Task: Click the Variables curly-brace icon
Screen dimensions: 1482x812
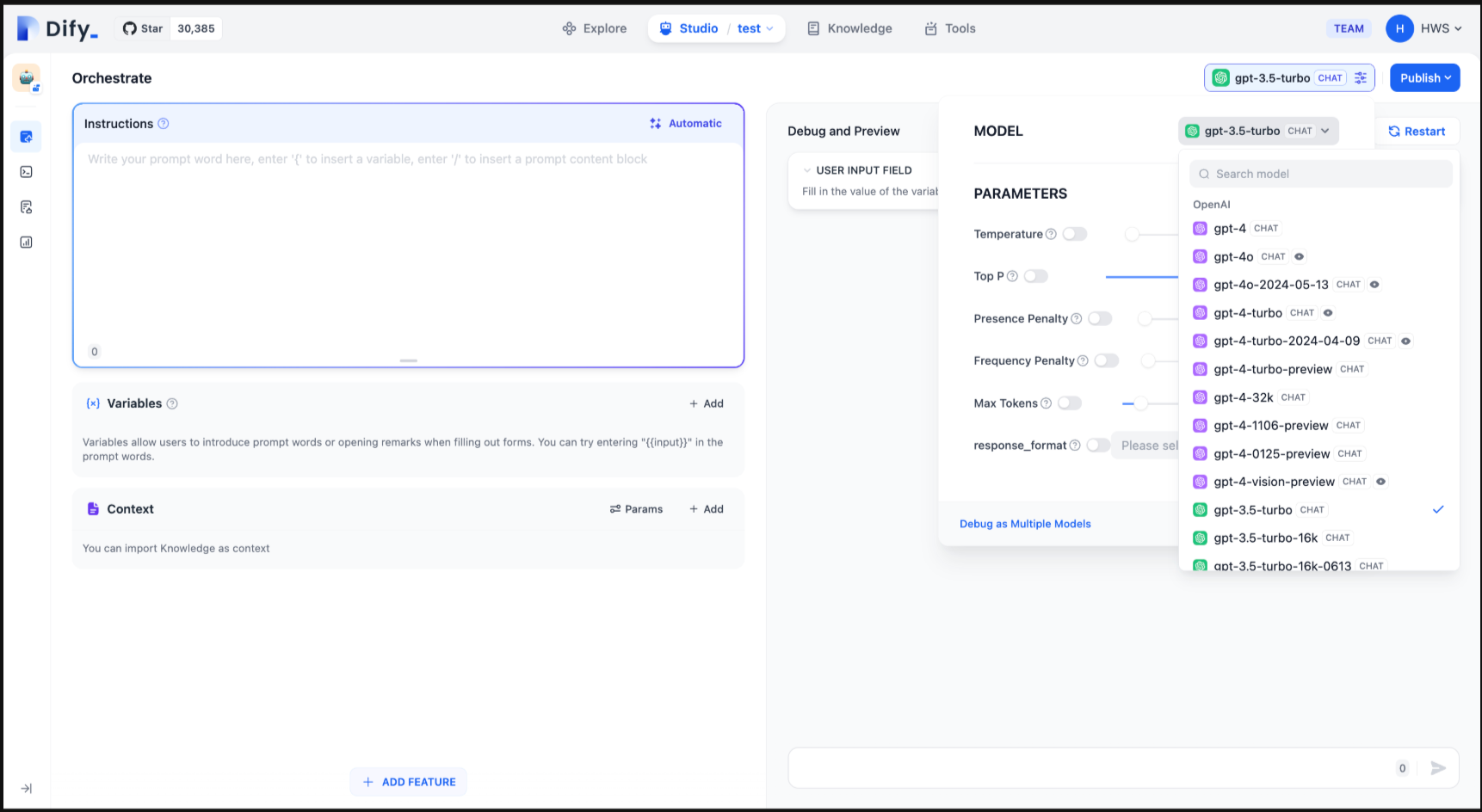Action: point(93,403)
